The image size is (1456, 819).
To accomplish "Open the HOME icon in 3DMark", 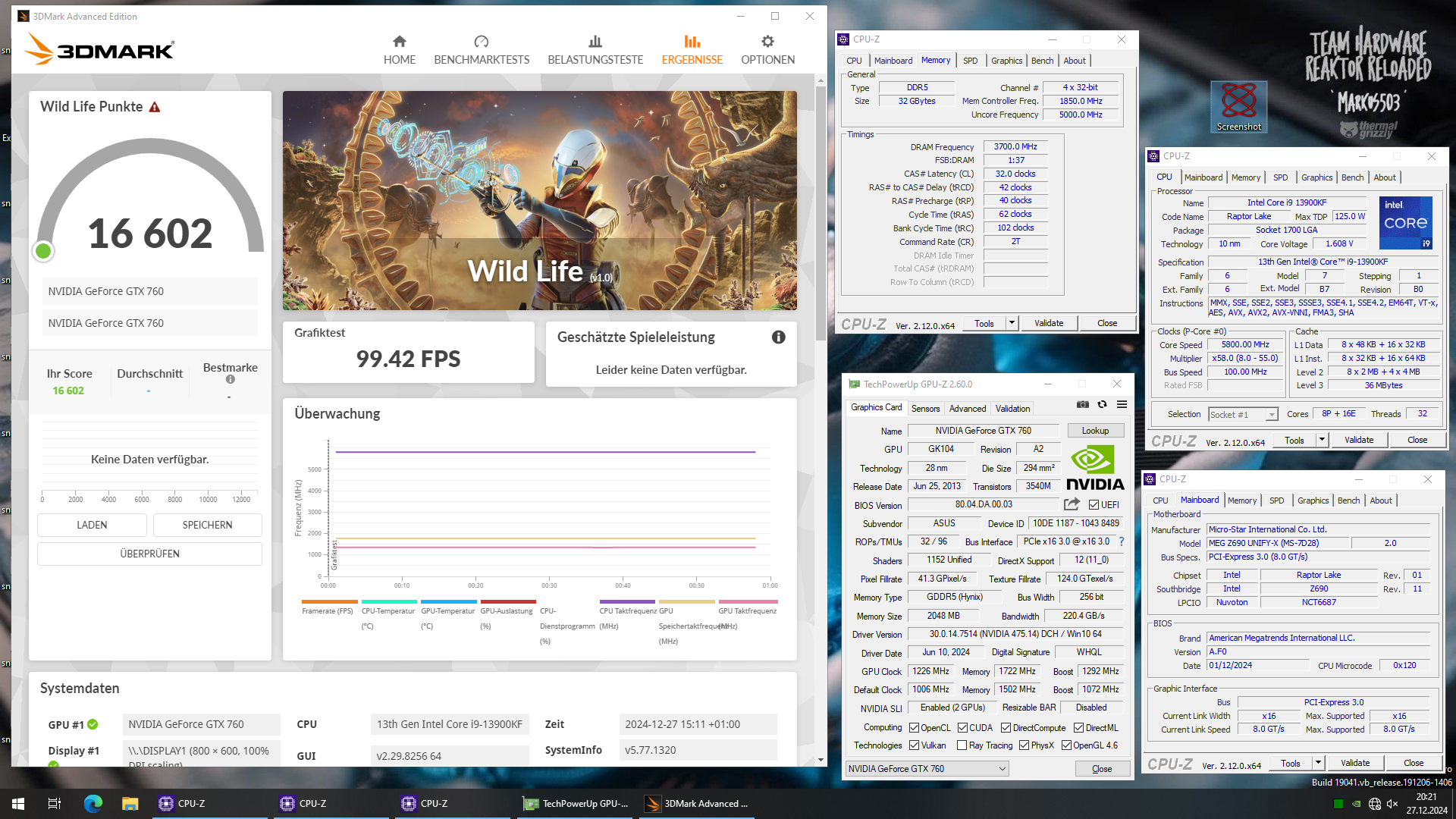I will 400,41.
